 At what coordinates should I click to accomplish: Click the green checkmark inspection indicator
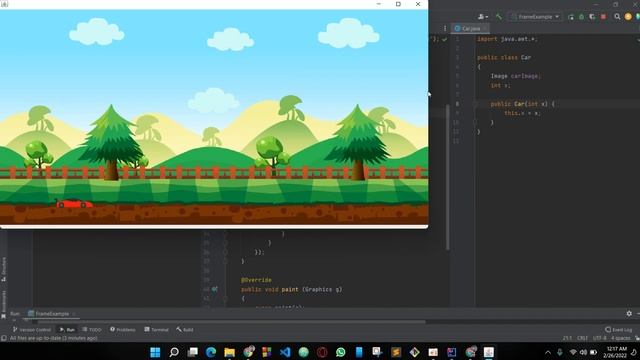[444, 39]
